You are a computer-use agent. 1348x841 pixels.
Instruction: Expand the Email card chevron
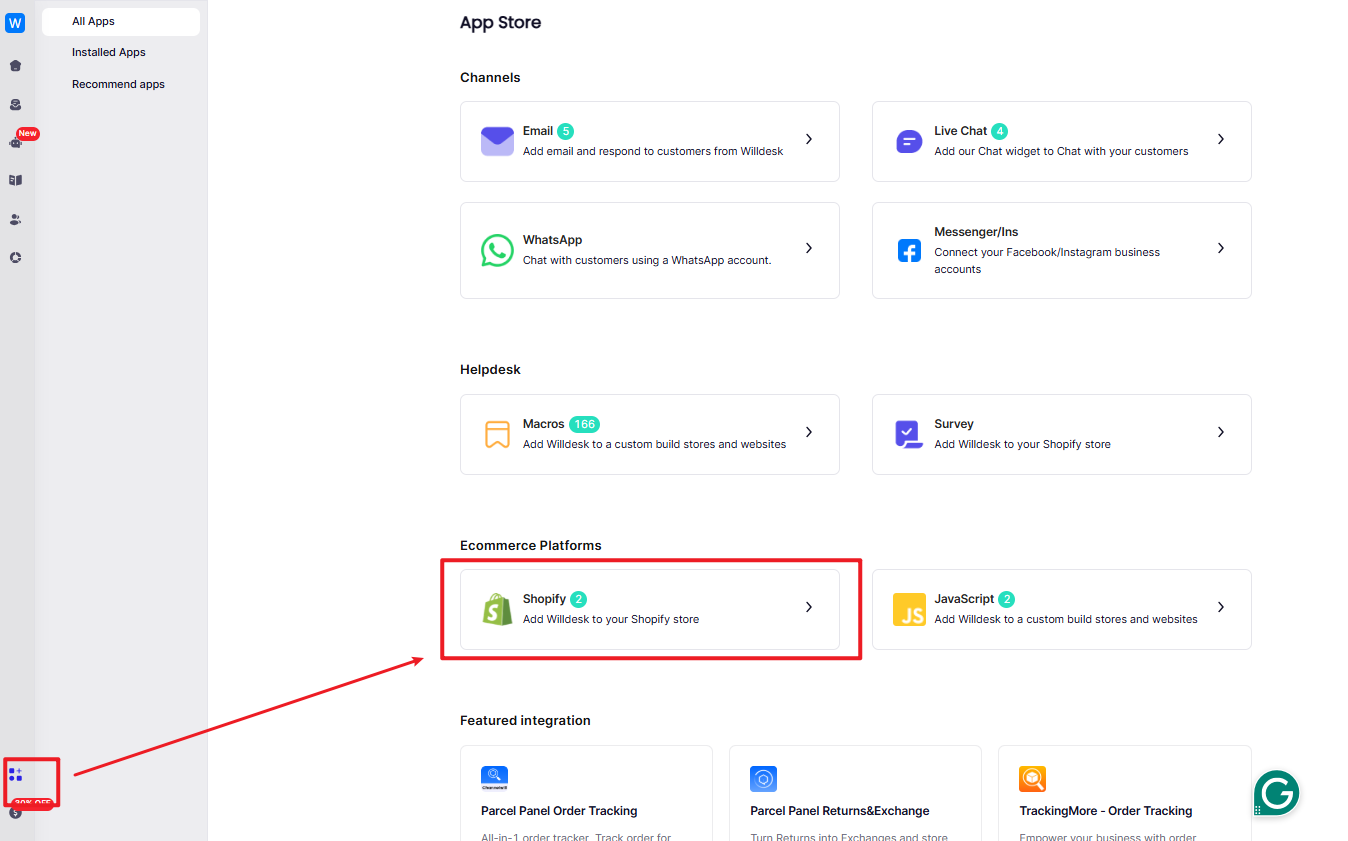[809, 139]
